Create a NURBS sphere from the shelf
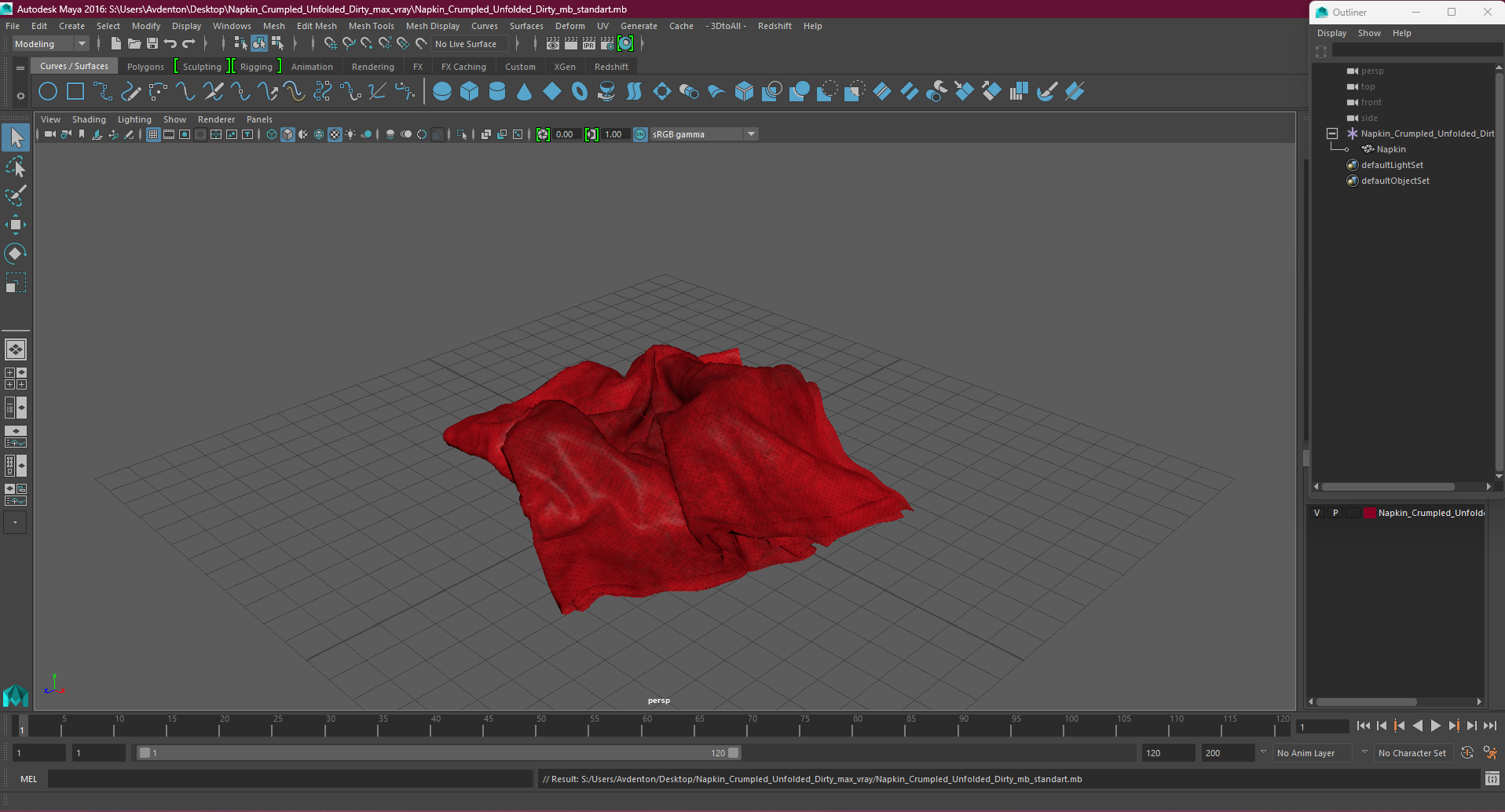This screenshot has height=812, width=1505. [442, 92]
